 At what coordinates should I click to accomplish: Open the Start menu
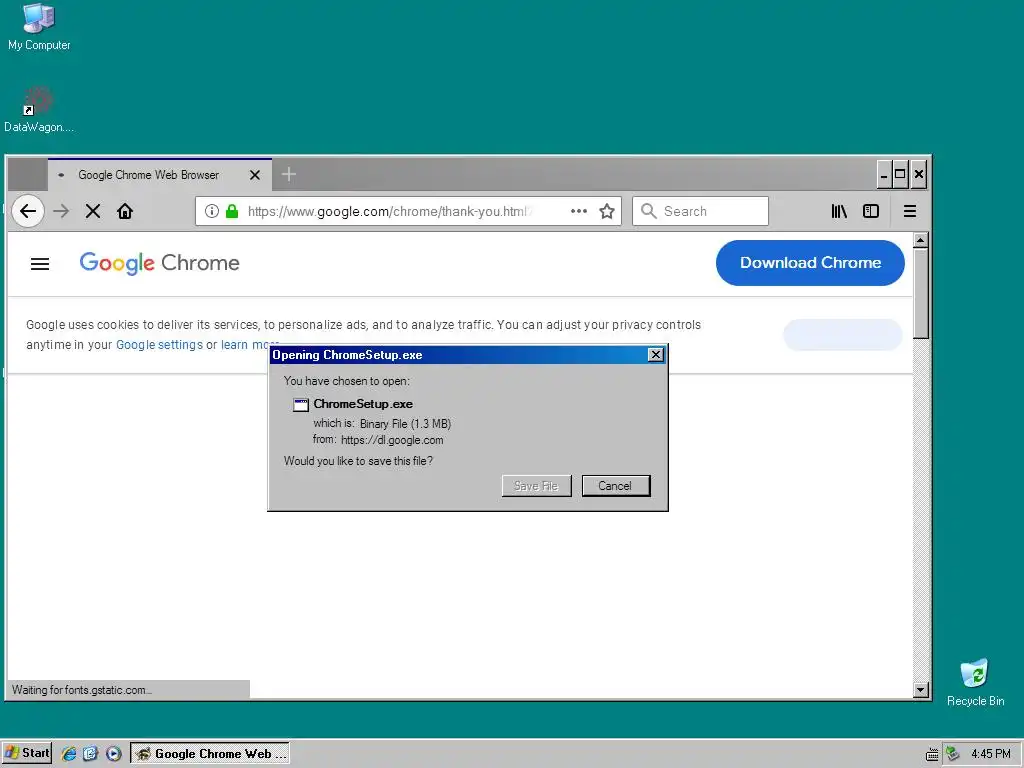(x=27, y=753)
